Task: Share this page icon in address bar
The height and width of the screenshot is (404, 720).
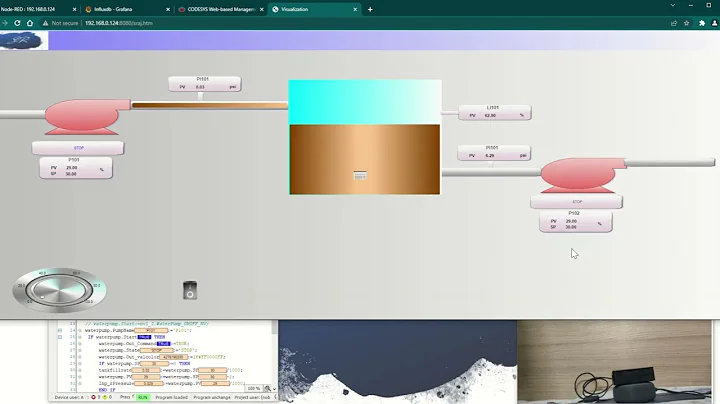Action: pyautogui.click(x=674, y=23)
